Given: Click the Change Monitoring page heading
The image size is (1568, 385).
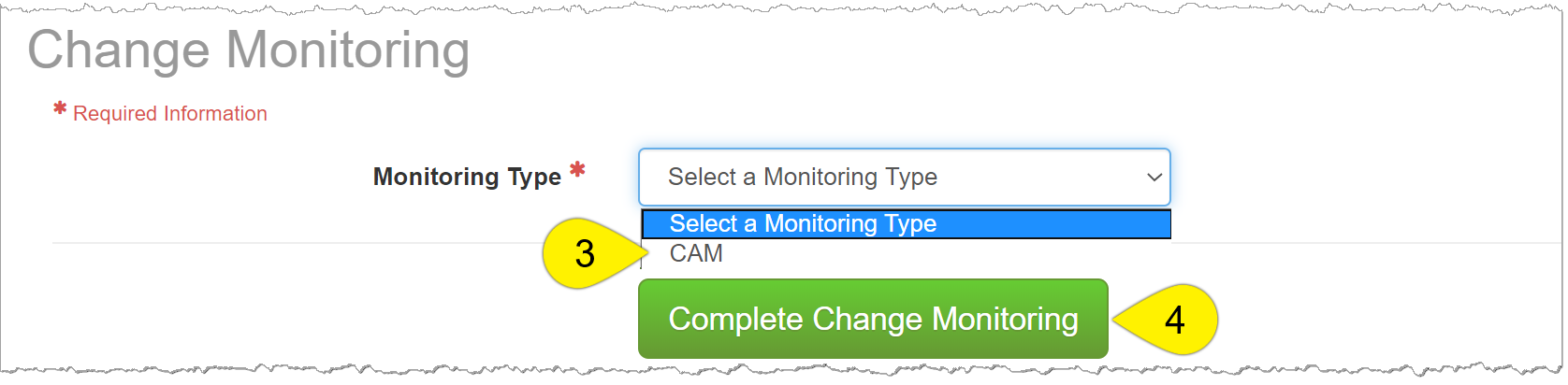Looking at the screenshot, I should click(249, 50).
